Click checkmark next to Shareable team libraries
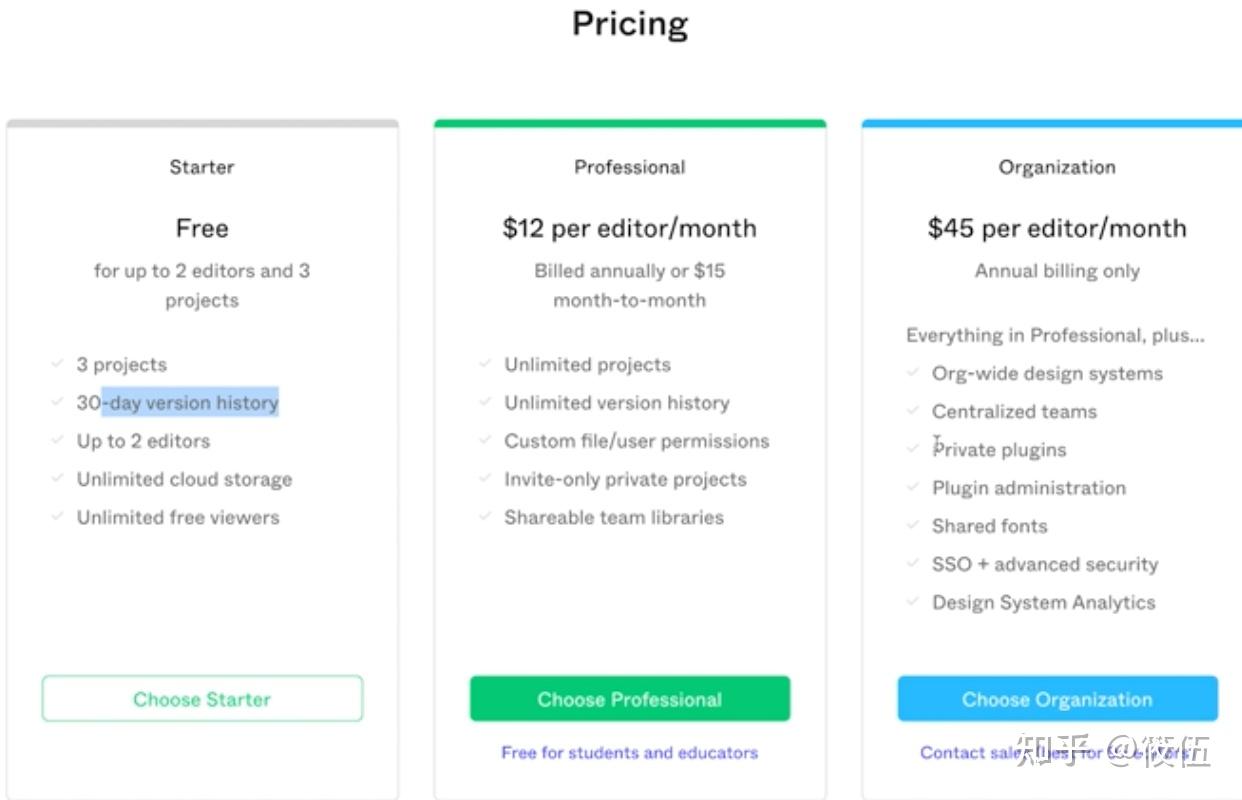This screenshot has width=1242, height=800. pyautogui.click(x=485, y=517)
